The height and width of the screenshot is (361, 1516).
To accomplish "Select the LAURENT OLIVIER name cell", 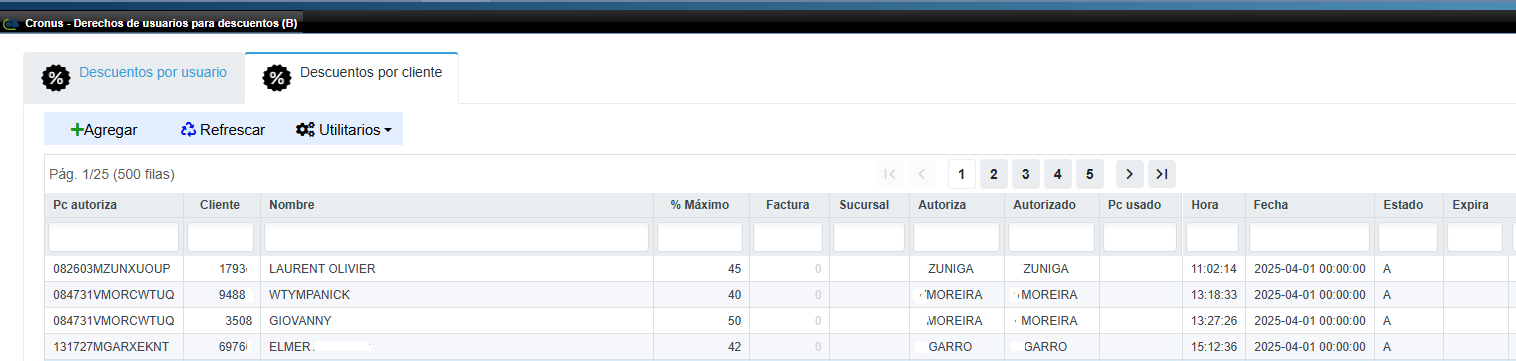I will tap(456, 269).
